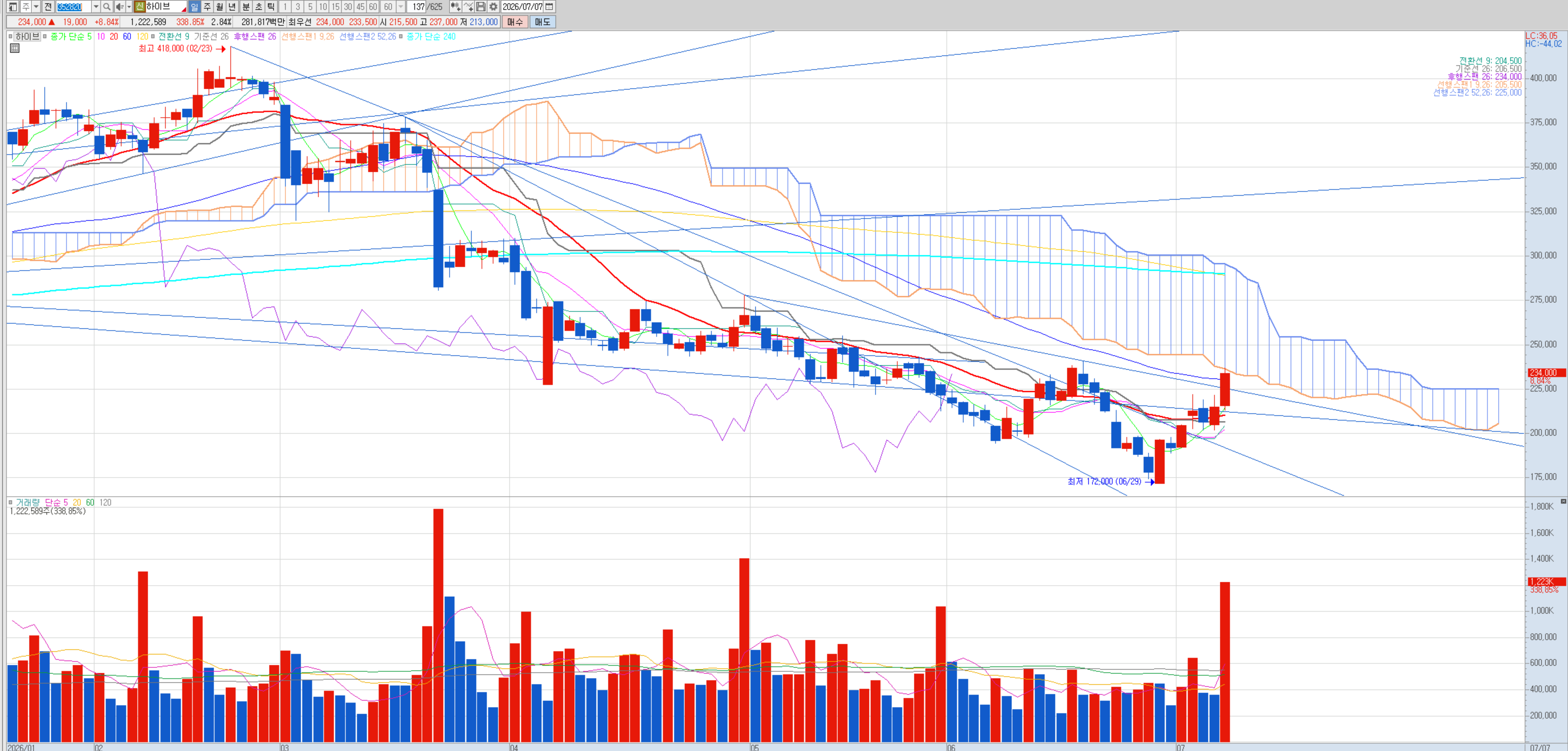Viewport: 1568px width, 751px height.
Task: Open the calendar date picker icon
Action: (549, 7)
